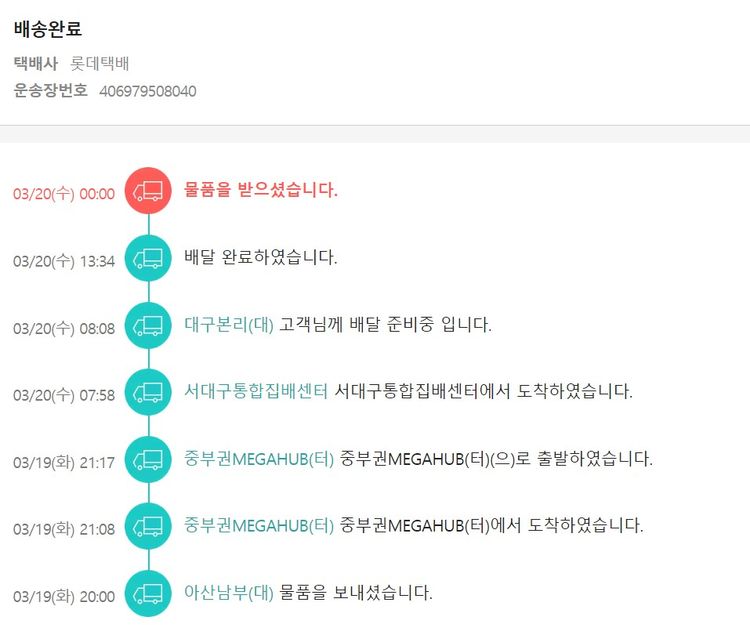Select the red 03/20(수) 00:00 timestamp

click(x=64, y=194)
